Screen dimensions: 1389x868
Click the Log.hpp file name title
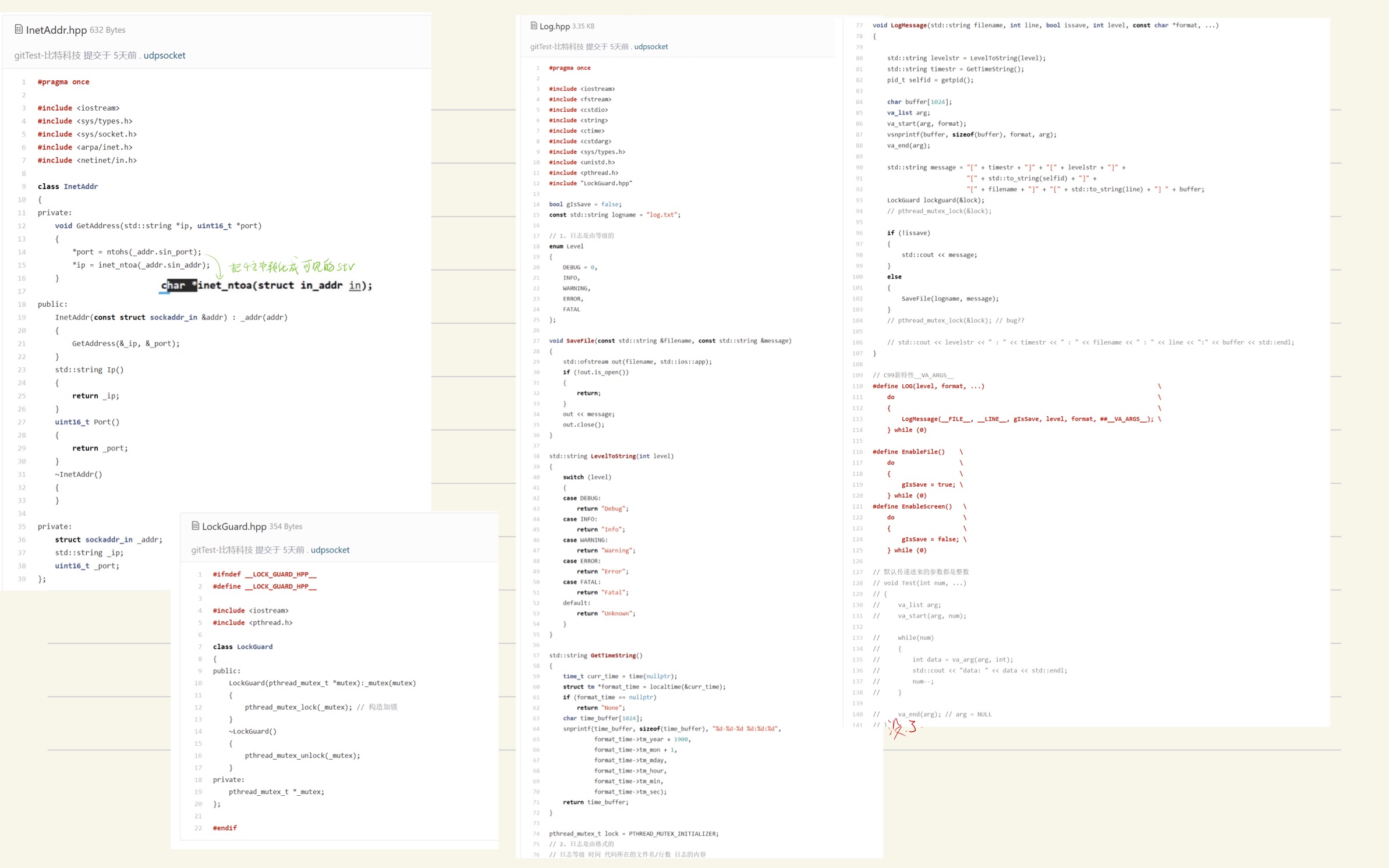[x=554, y=26]
